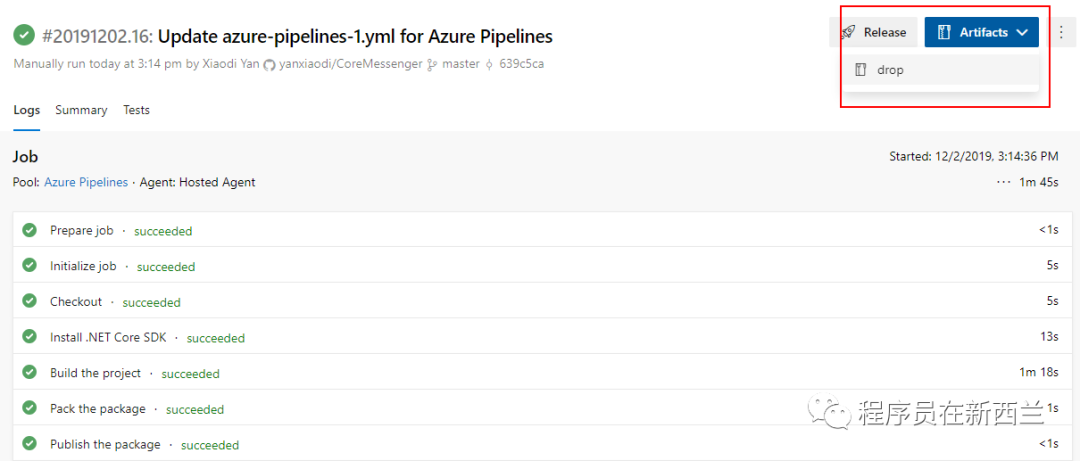Click the green check icon for Prepare job
The width and height of the screenshot is (1080, 461).
pos(29,230)
